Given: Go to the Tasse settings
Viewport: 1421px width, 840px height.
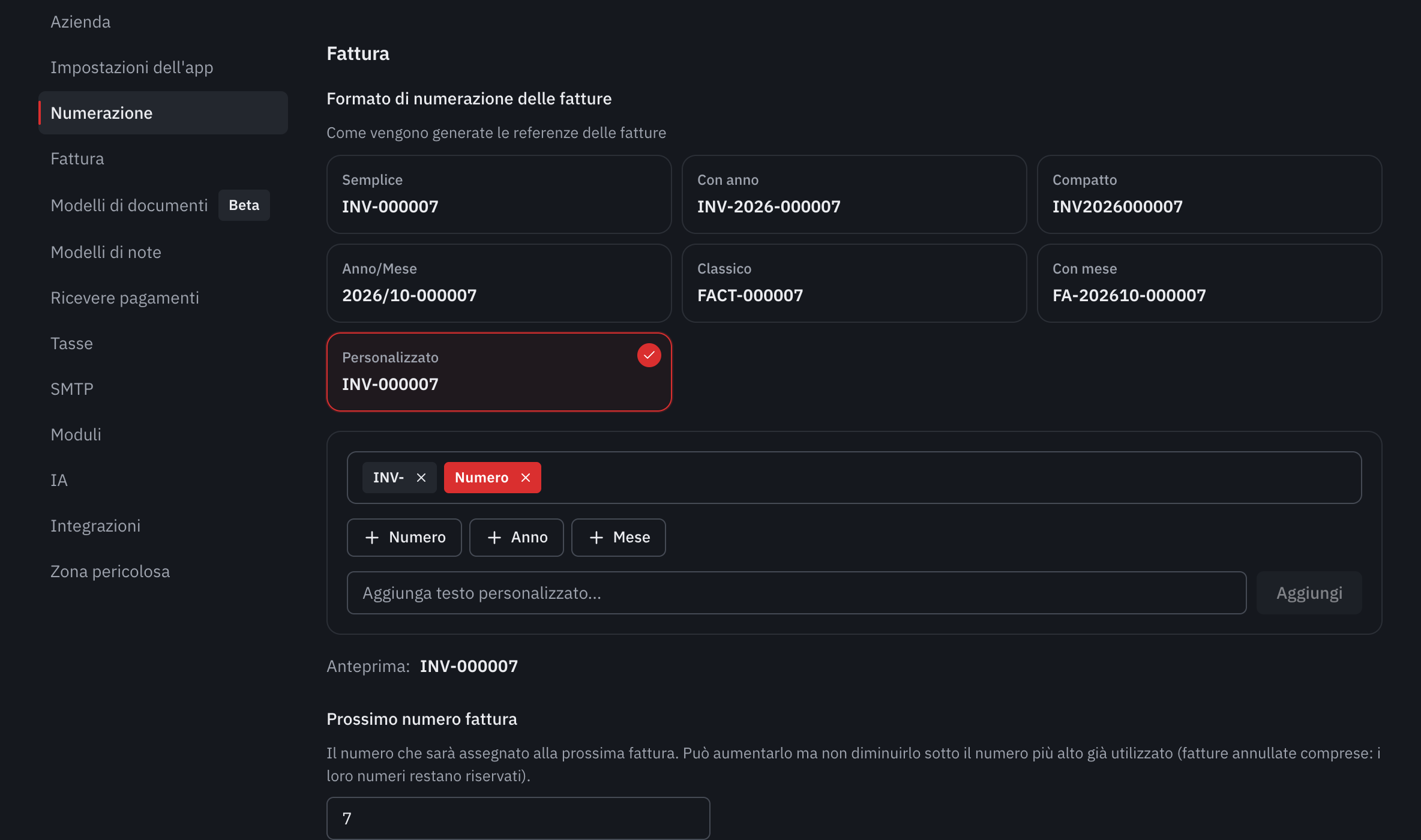Looking at the screenshot, I should click(163, 343).
